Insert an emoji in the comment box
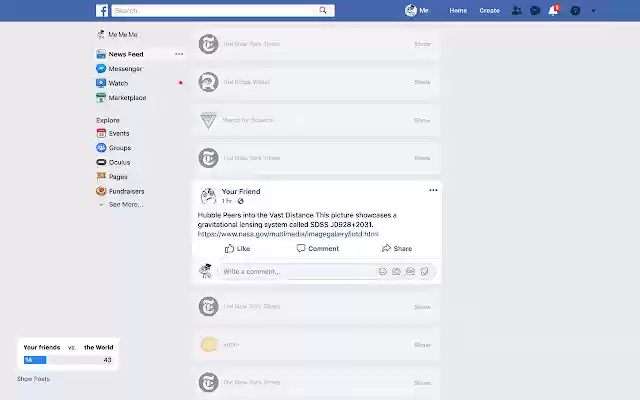This screenshot has width=640, height=400. [x=382, y=271]
